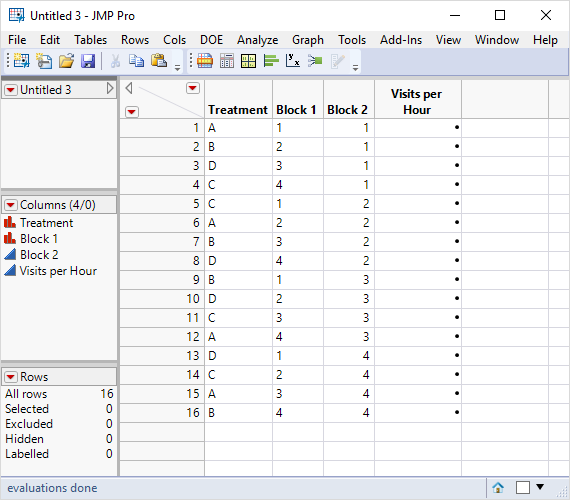
Task: Click the continuous icon beside Block 2
Action: 10,254
